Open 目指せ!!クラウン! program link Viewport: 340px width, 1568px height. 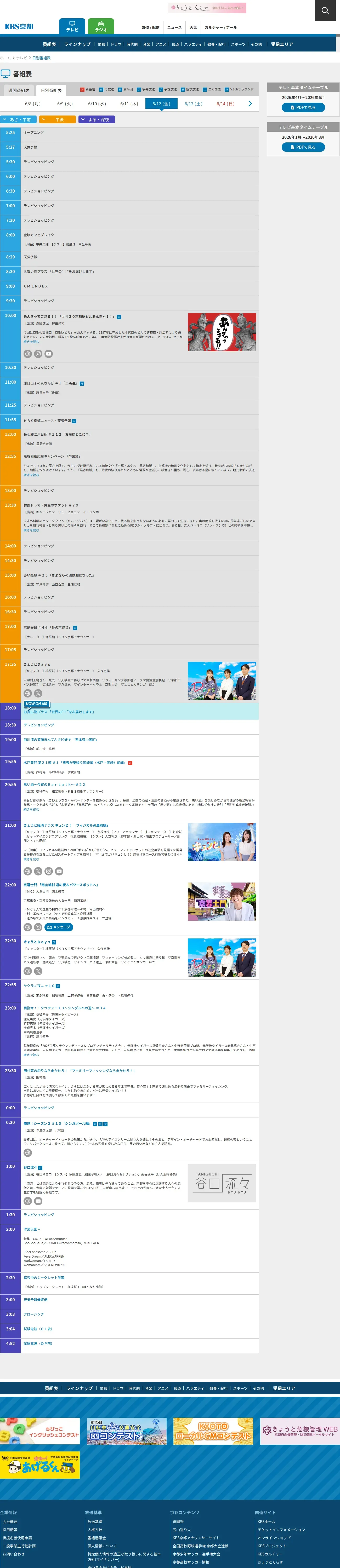(65, 1008)
